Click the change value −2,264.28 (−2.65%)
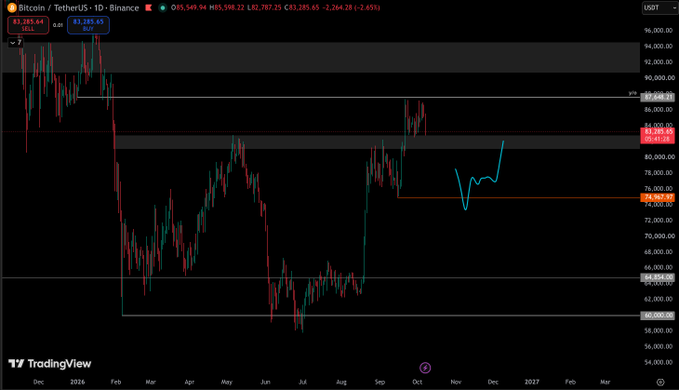 point(351,8)
